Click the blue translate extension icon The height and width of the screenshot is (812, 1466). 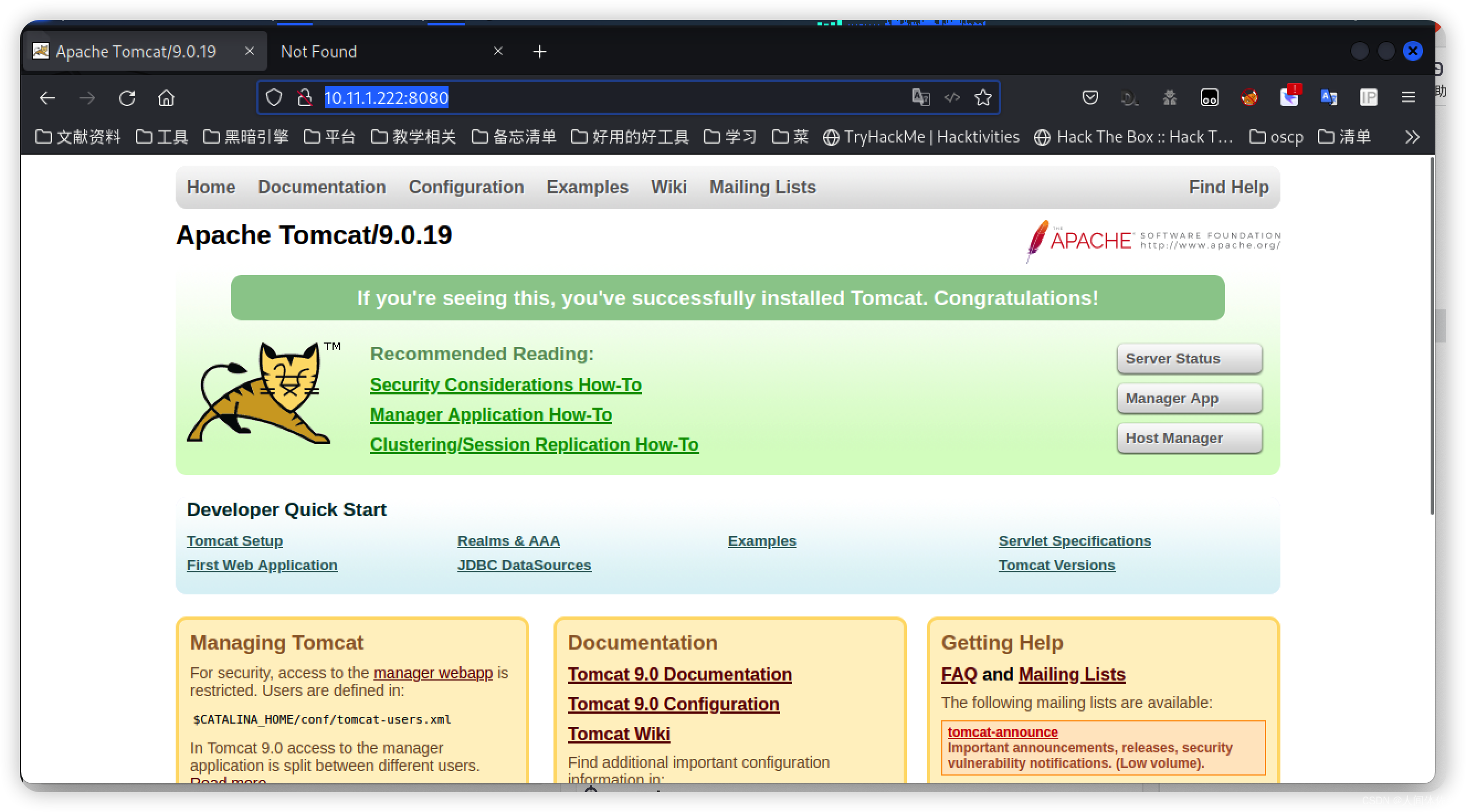(x=1328, y=97)
